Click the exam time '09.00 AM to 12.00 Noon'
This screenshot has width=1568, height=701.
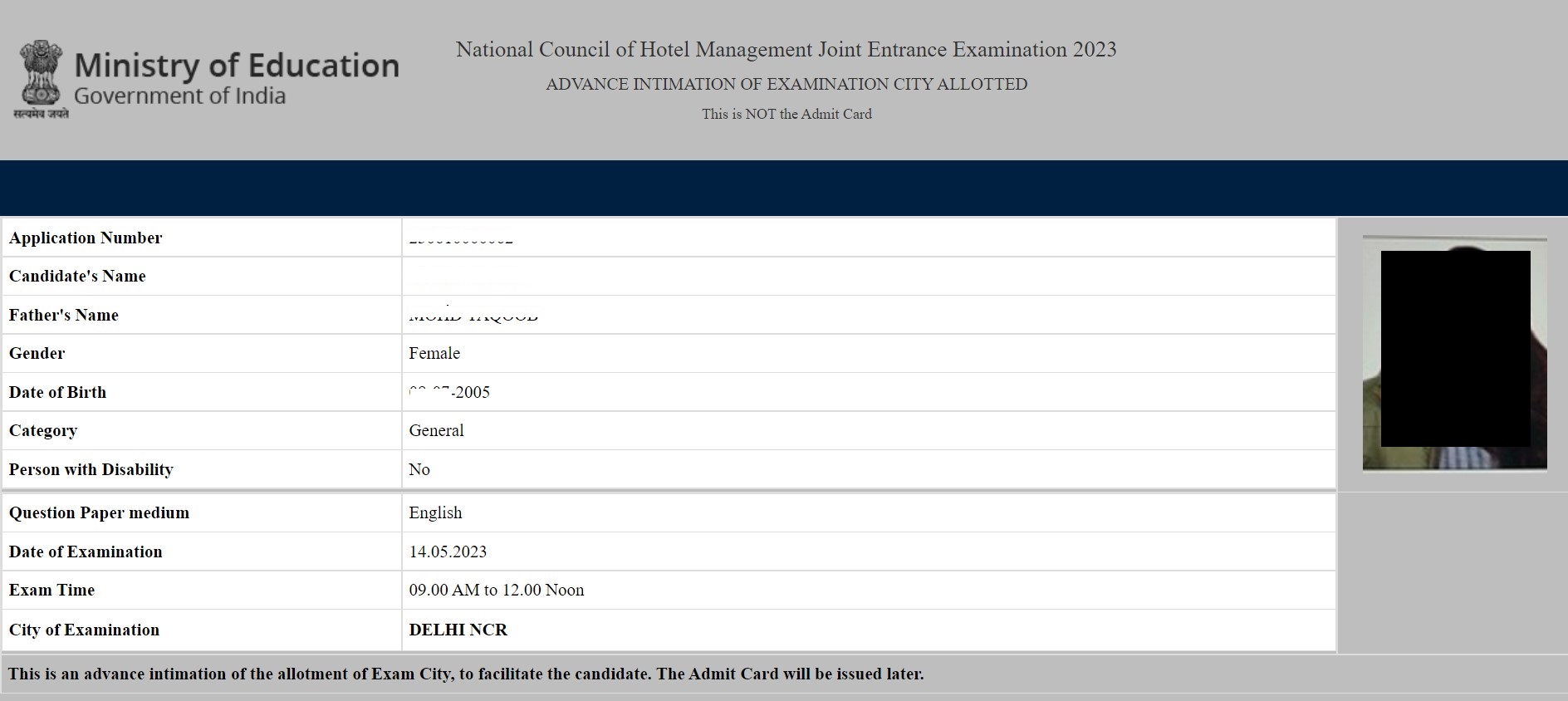click(x=497, y=591)
